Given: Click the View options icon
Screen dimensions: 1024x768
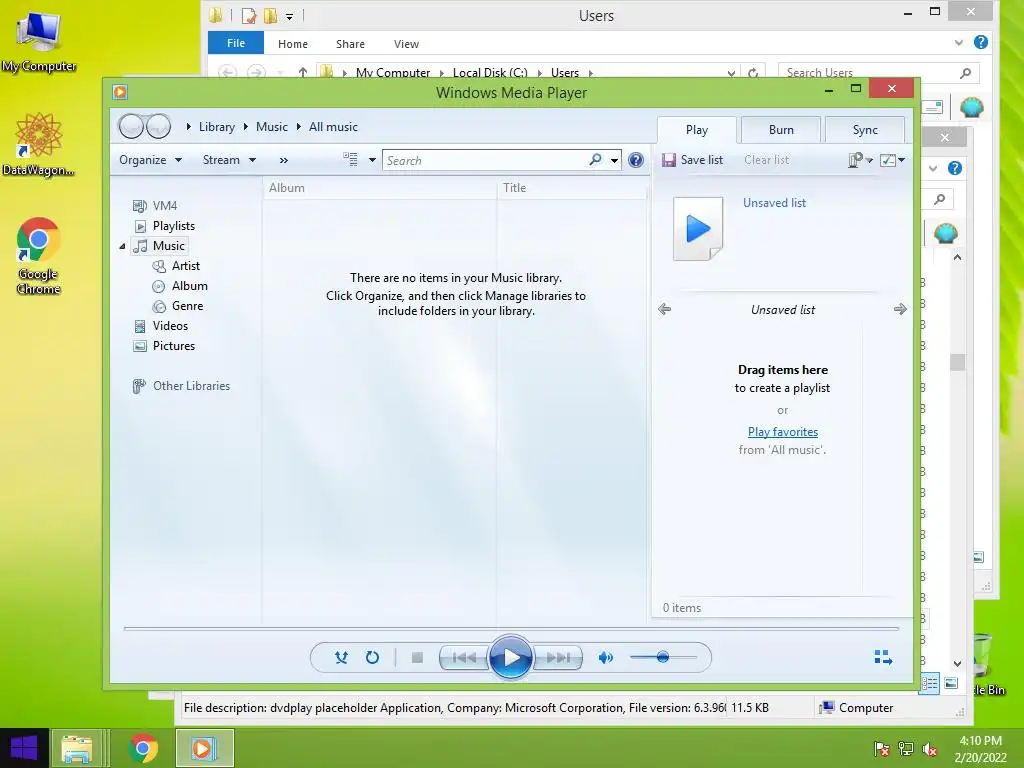Looking at the screenshot, I should pyautogui.click(x=351, y=159).
